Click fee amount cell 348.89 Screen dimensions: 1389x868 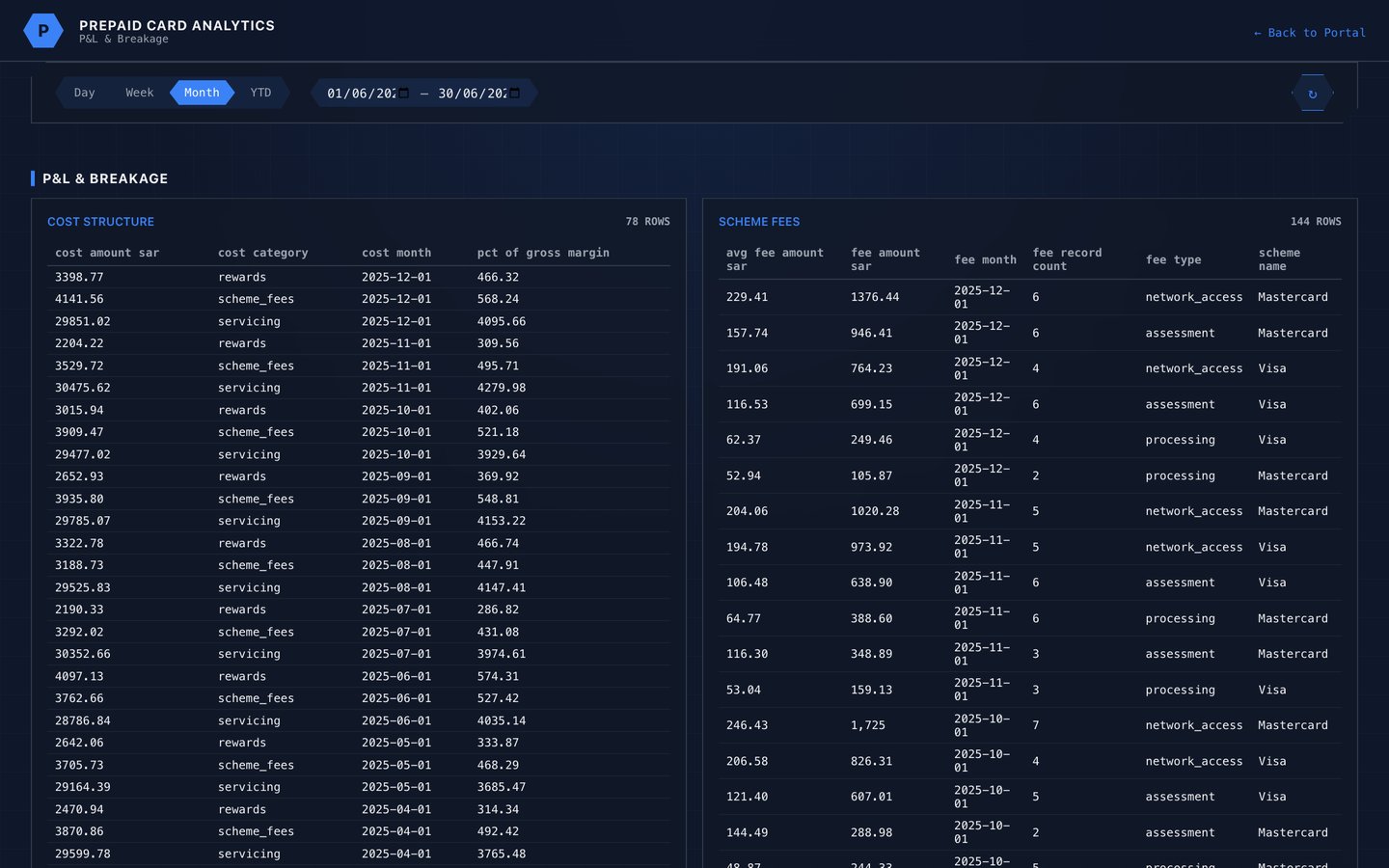pos(871,654)
